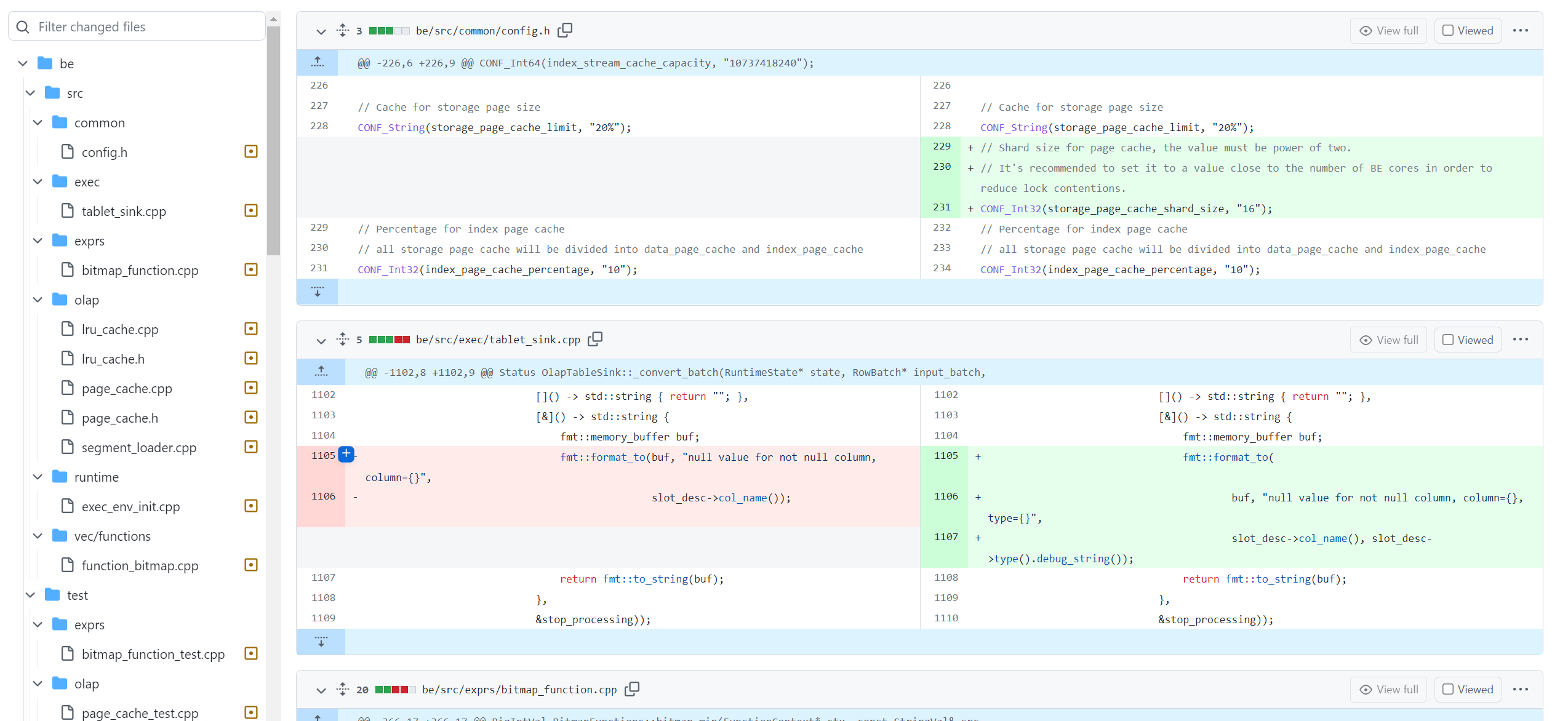
Task: Mark bitmap_function.cpp as Viewed
Action: point(1468,689)
